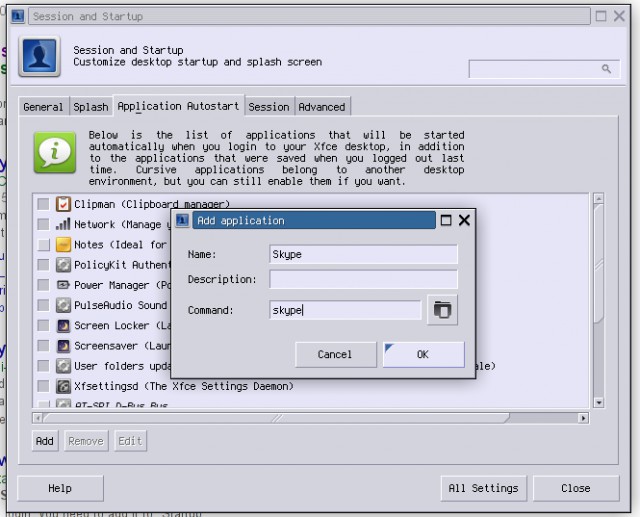
Task: Click the vertical scrollbar up arrow
Action: point(599,199)
